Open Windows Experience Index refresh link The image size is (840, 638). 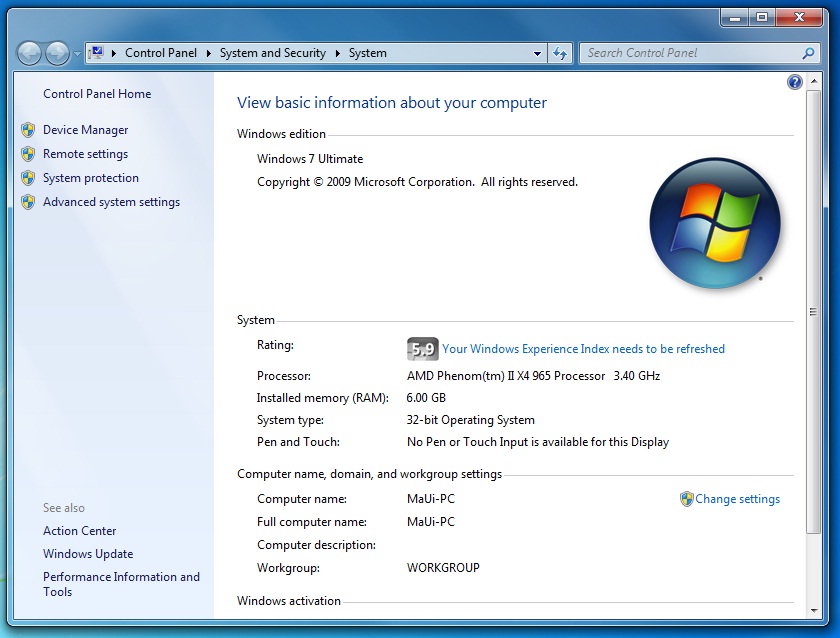click(583, 349)
